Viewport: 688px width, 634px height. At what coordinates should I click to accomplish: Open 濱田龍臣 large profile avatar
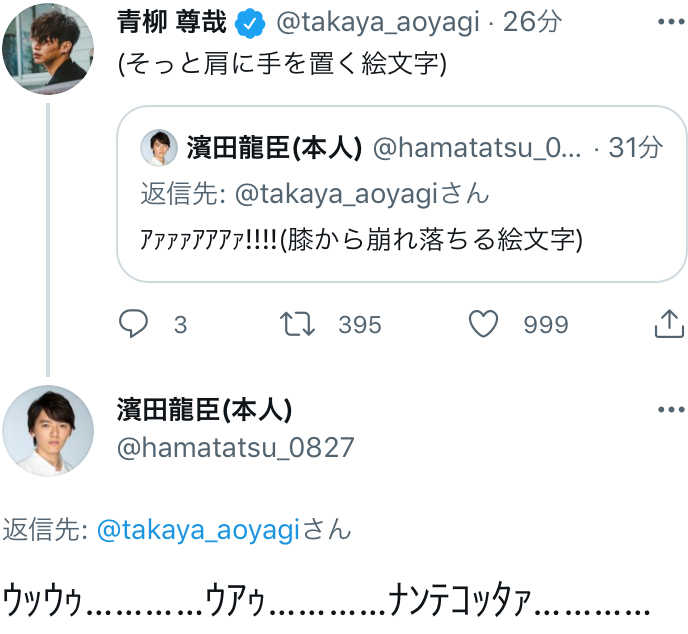[x=47, y=430]
